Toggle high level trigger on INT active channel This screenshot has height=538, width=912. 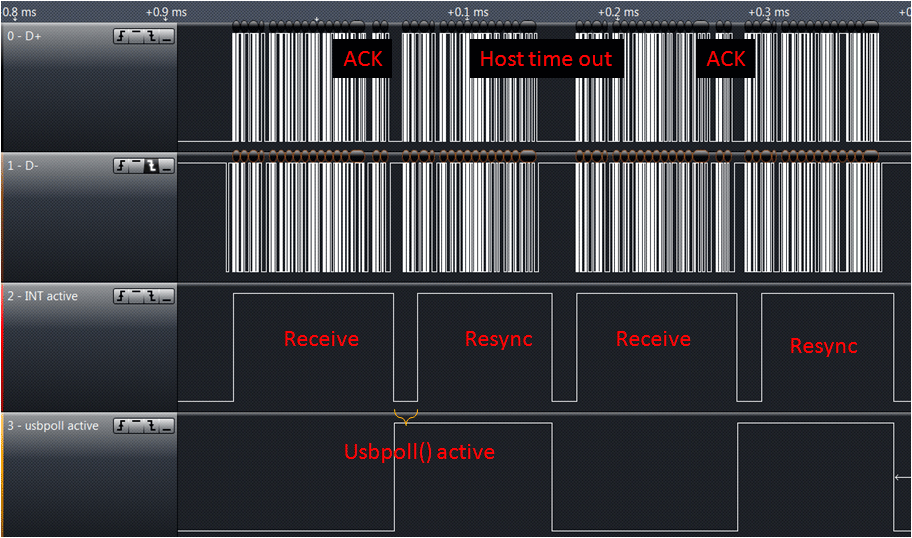(x=136, y=296)
